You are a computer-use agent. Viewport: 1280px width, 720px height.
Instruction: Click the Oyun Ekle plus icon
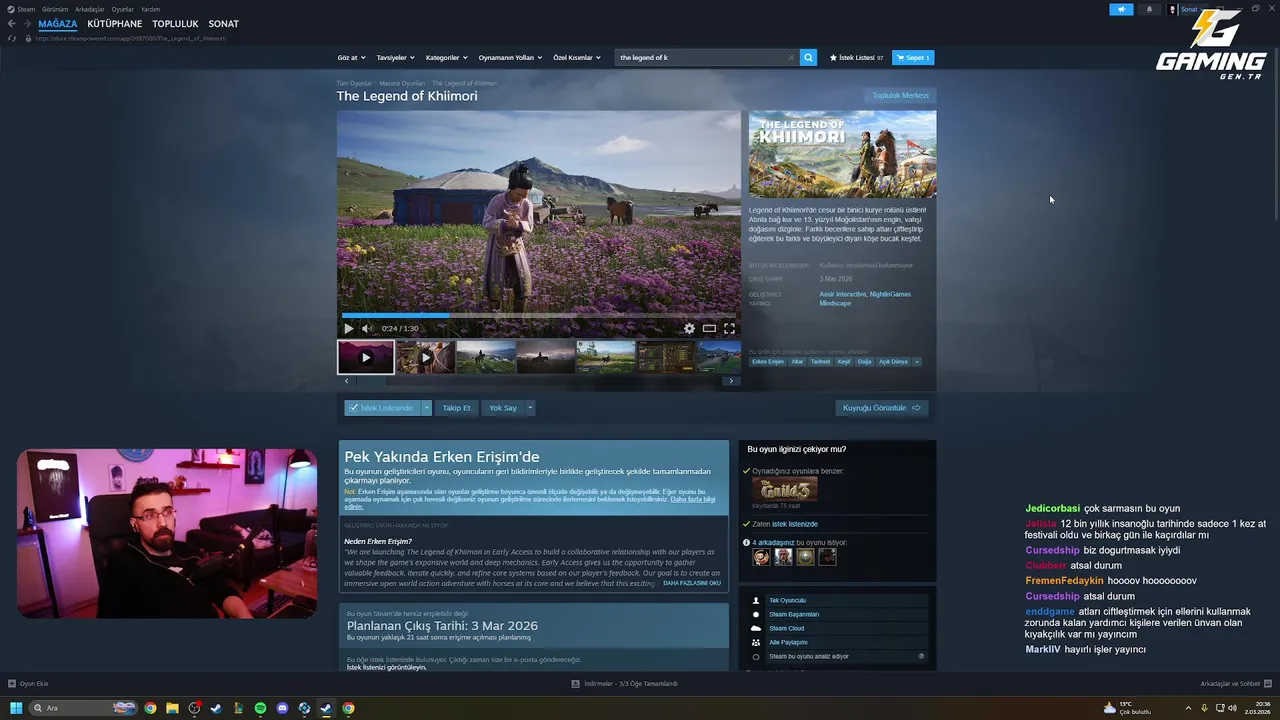pos(12,684)
